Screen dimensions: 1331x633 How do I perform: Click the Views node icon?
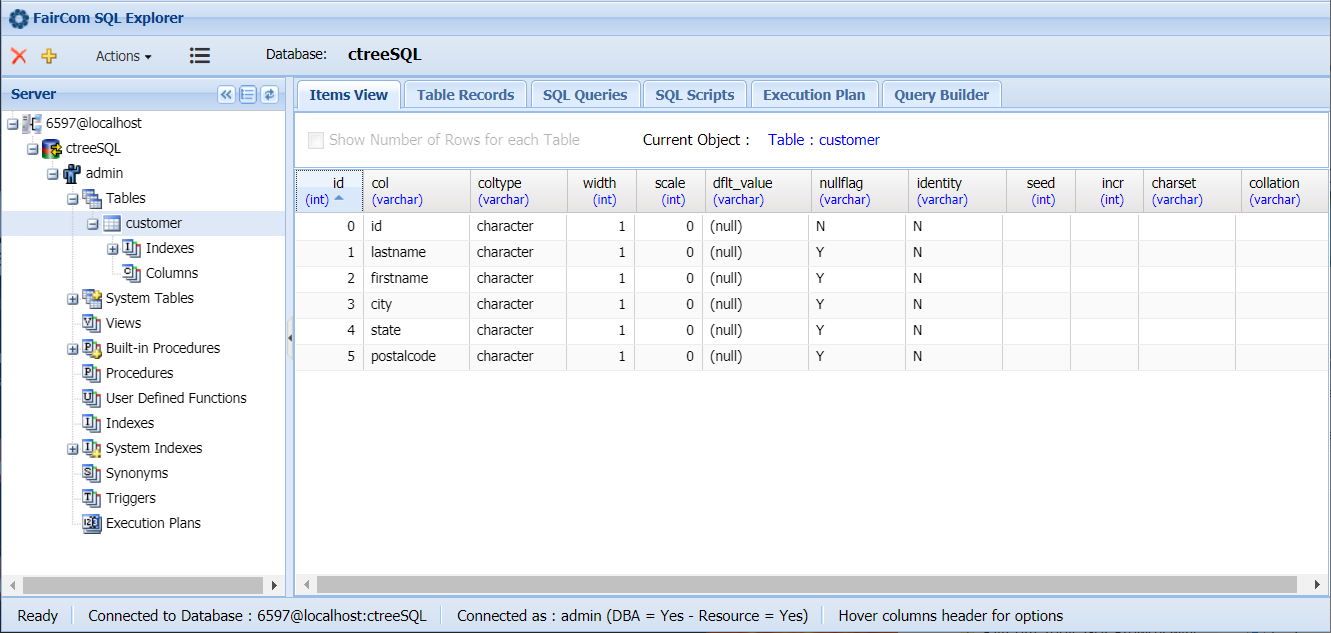pyautogui.click(x=92, y=323)
